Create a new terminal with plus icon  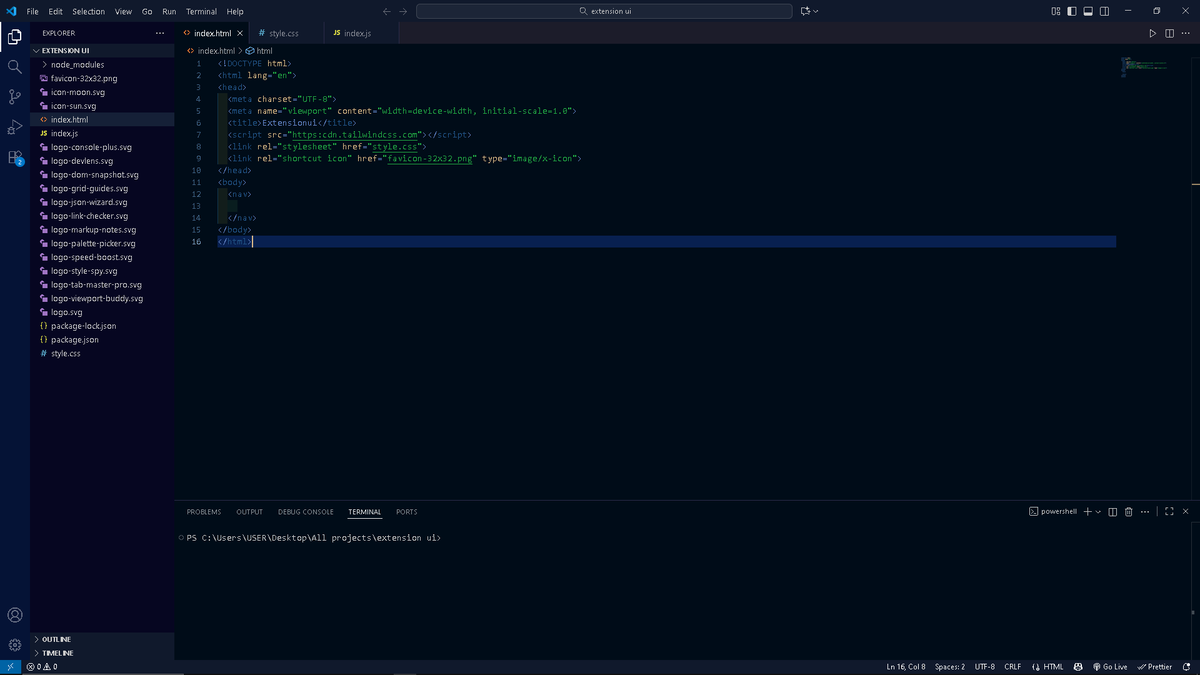click(x=1088, y=512)
